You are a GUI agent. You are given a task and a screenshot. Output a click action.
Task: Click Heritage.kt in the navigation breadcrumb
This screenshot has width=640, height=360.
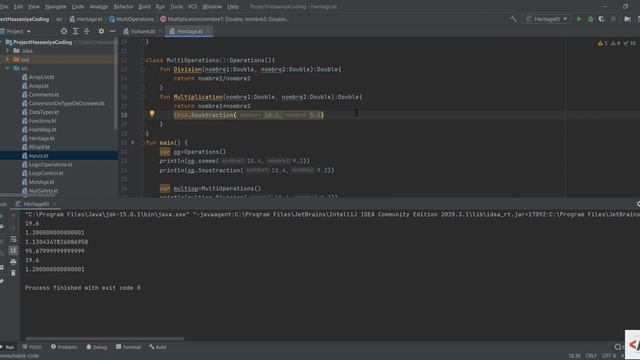point(86,19)
